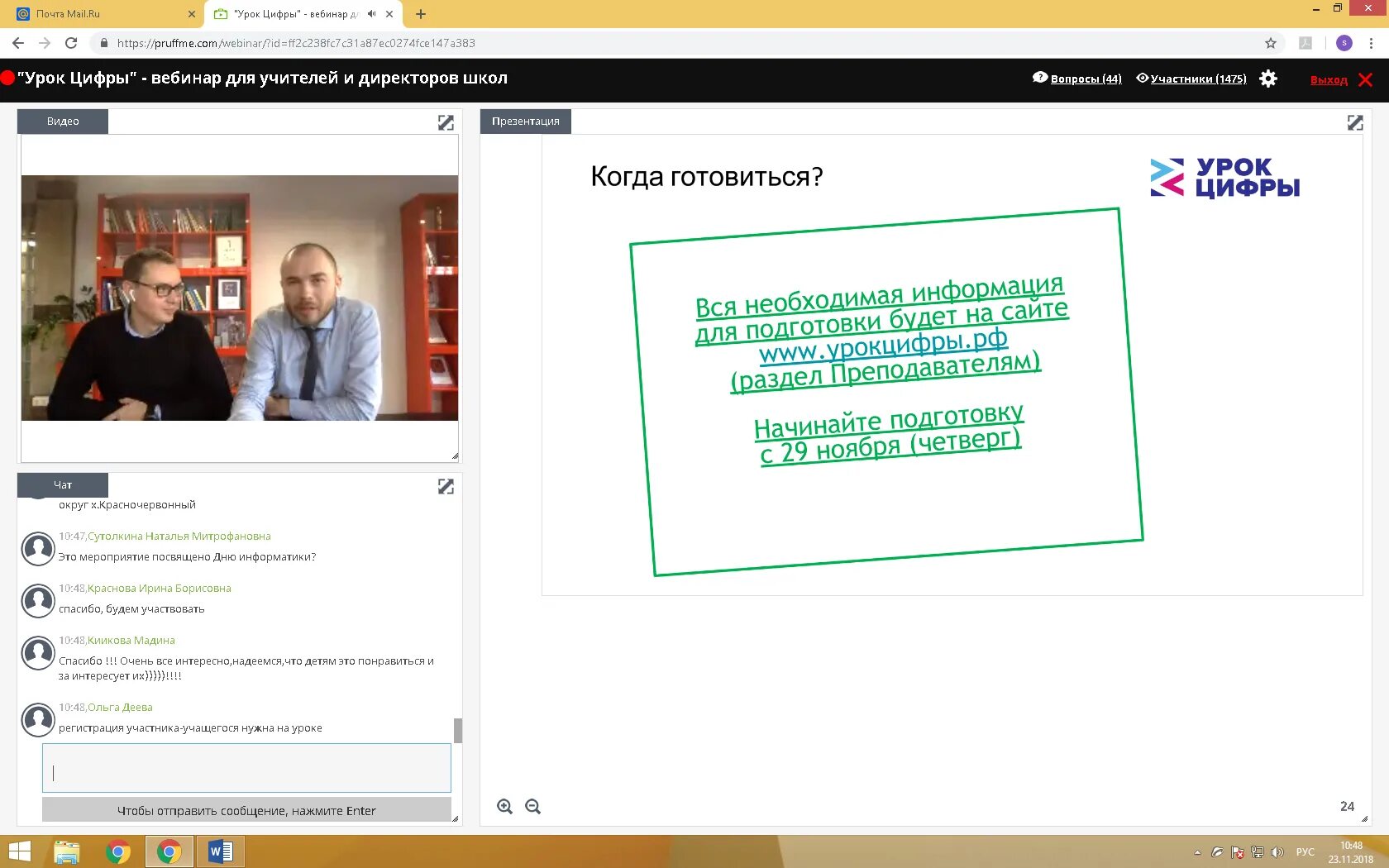1389x868 pixels.
Task: Click Киикова Мадина's chat avatar
Action: pyautogui.click(x=38, y=653)
